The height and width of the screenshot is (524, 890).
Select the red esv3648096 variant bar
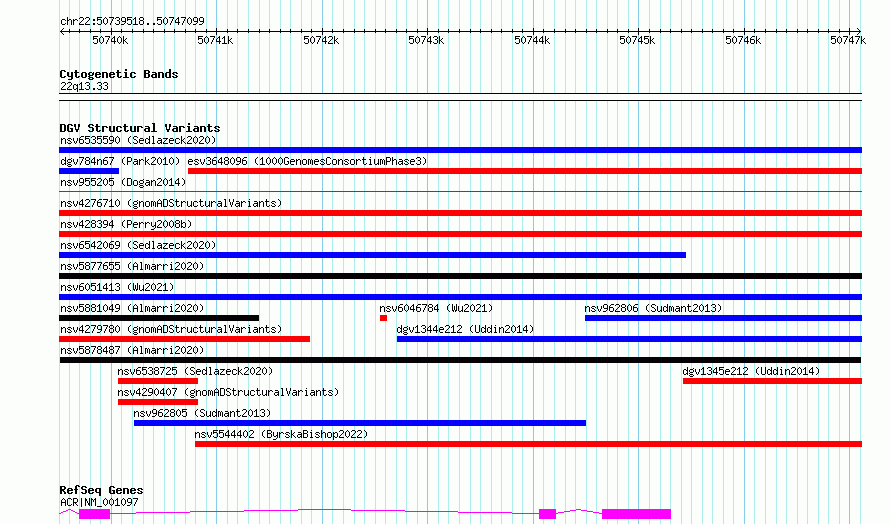(x=525, y=171)
